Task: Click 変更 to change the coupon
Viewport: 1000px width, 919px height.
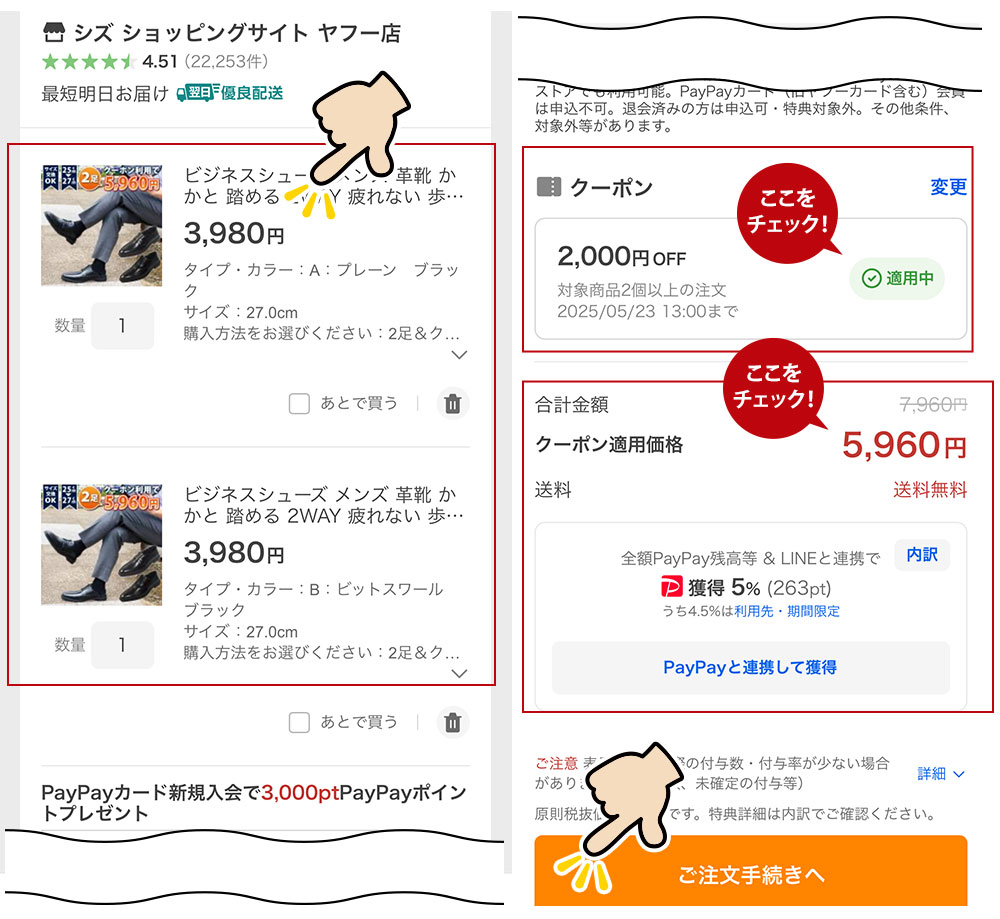Action: 948,187
